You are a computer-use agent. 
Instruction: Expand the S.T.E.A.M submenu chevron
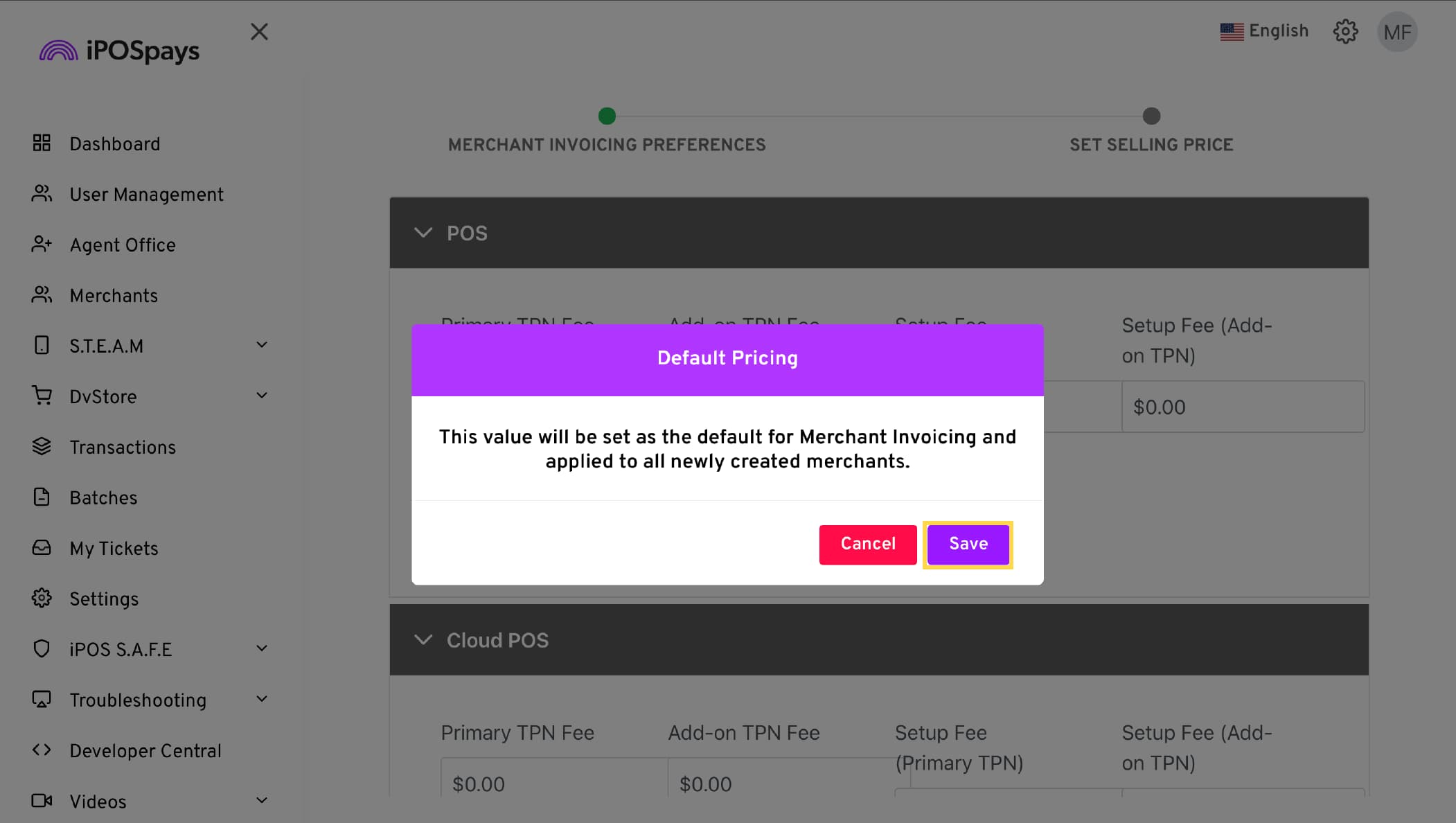[x=262, y=345]
